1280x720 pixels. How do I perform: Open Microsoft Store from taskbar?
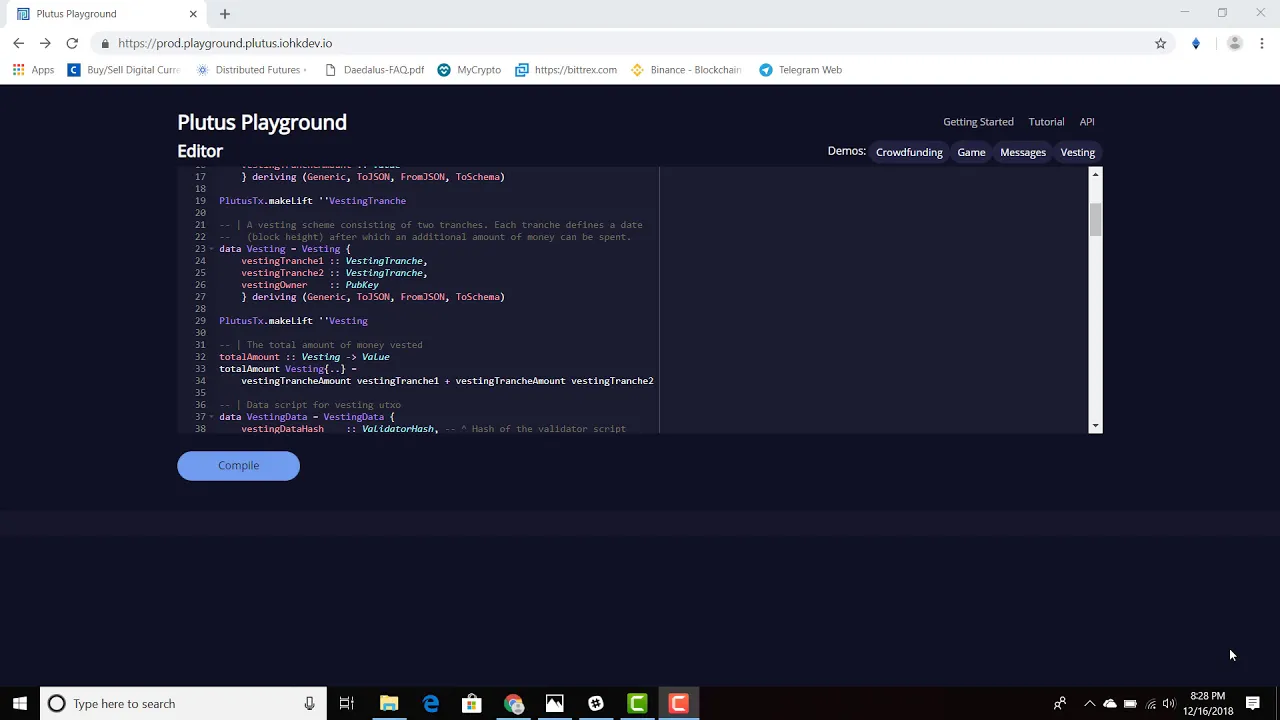(x=472, y=703)
